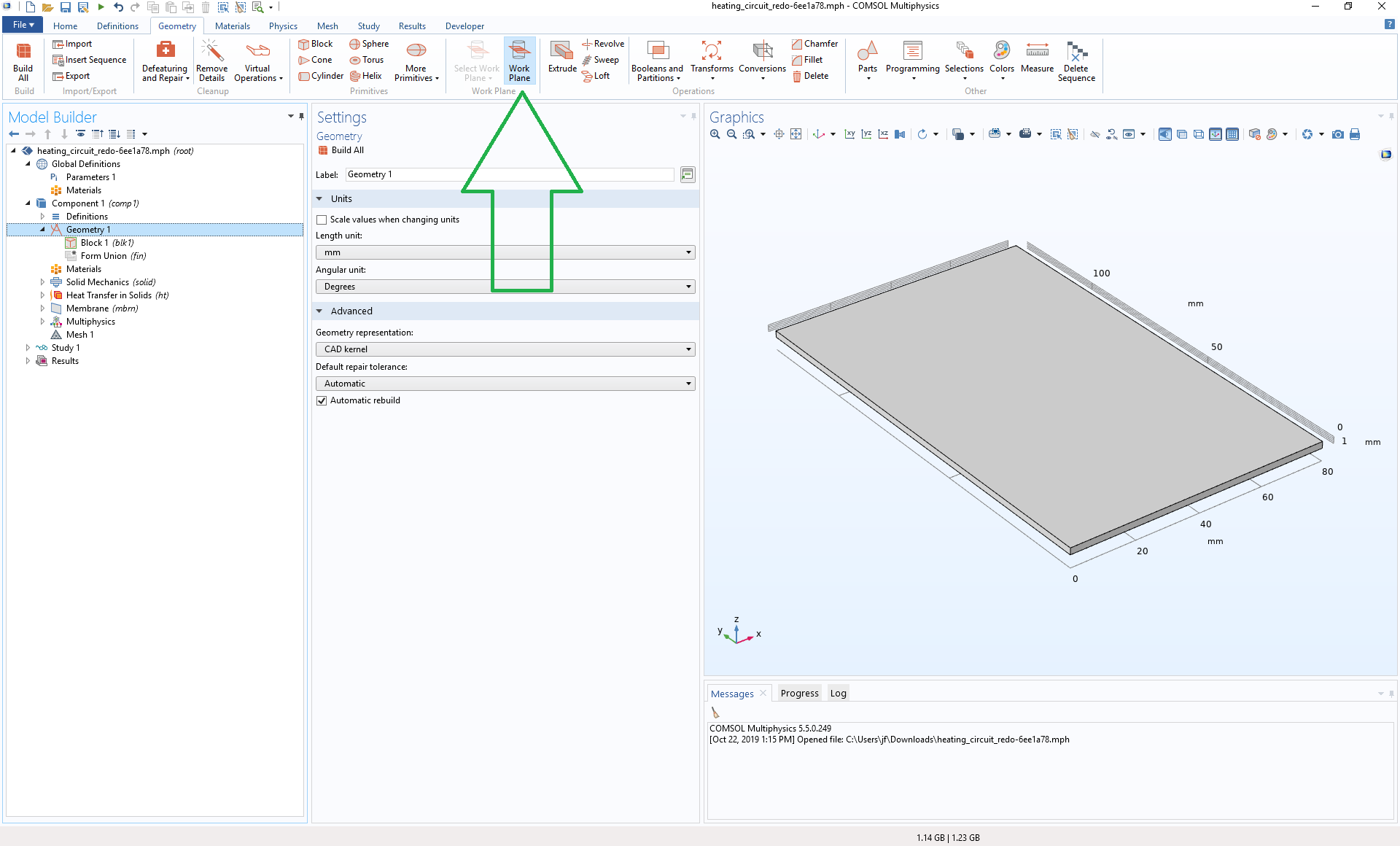Click the Revolve operation icon
Viewport: 1400px width, 846px height.
(x=603, y=44)
